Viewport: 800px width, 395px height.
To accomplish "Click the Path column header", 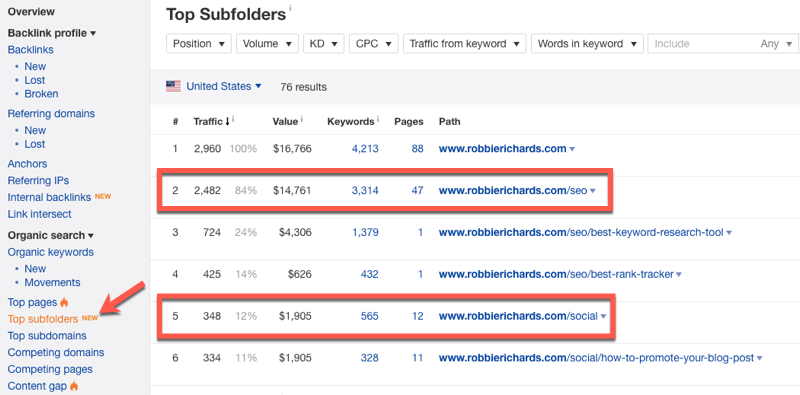I will pyautogui.click(x=449, y=121).
